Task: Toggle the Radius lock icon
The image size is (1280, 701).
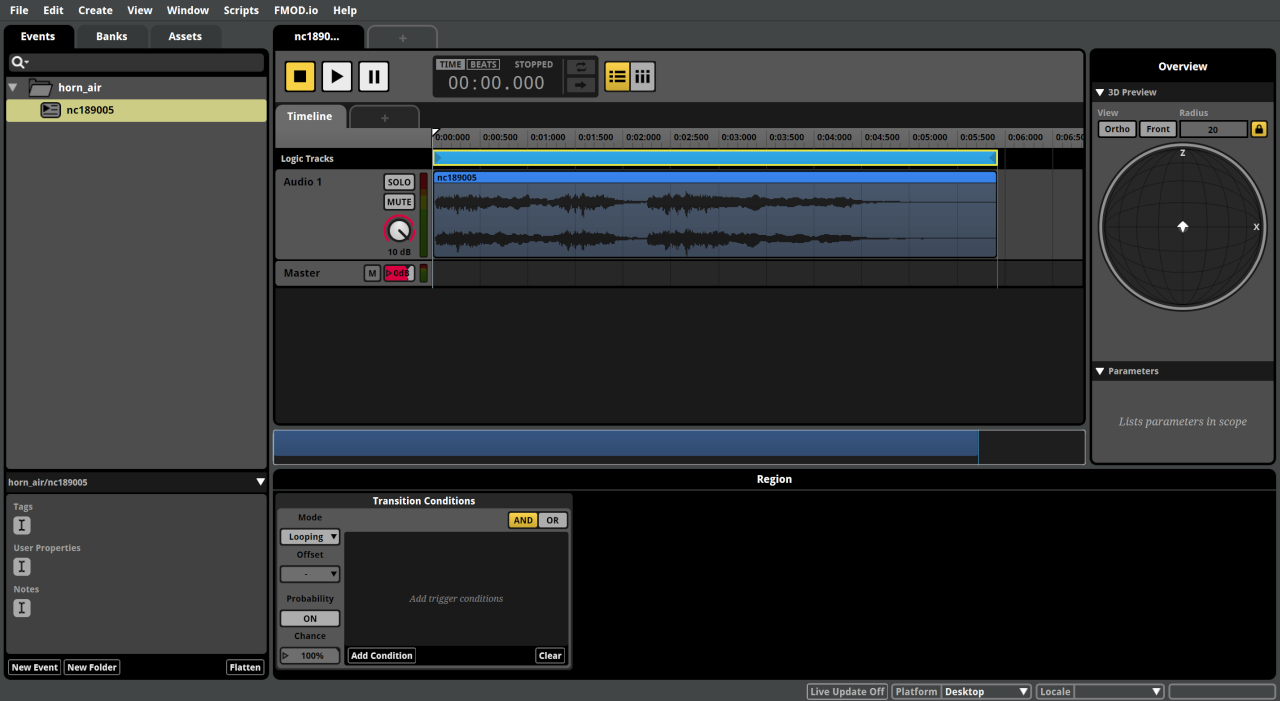Action: 1258,128
